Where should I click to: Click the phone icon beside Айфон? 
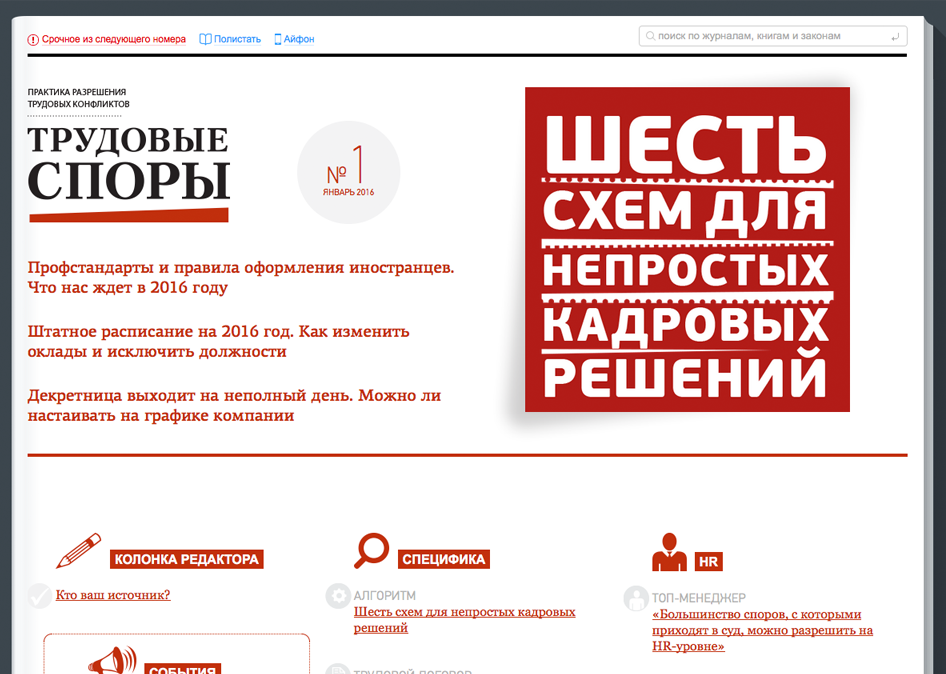click(278, 39)
